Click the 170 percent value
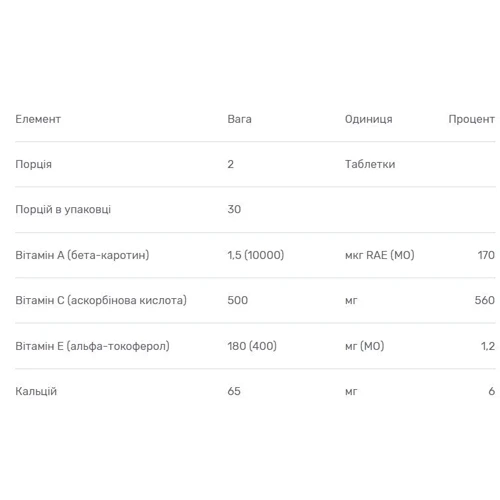 coord(486,255)
